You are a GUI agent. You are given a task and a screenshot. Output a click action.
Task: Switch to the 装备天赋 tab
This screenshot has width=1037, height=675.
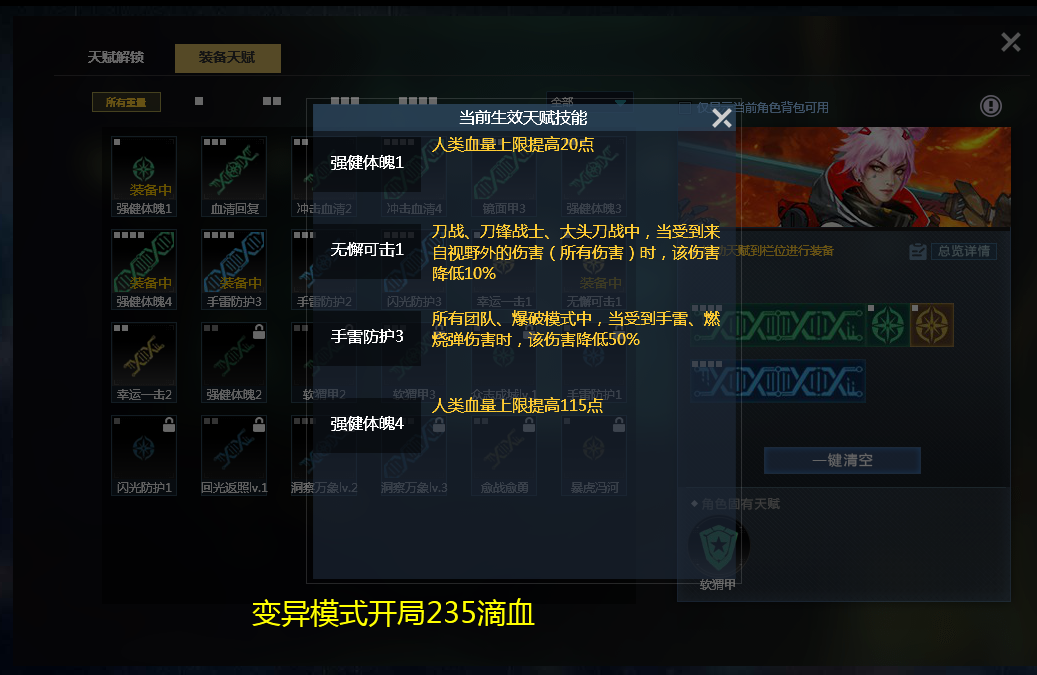(x=228, y=58)
